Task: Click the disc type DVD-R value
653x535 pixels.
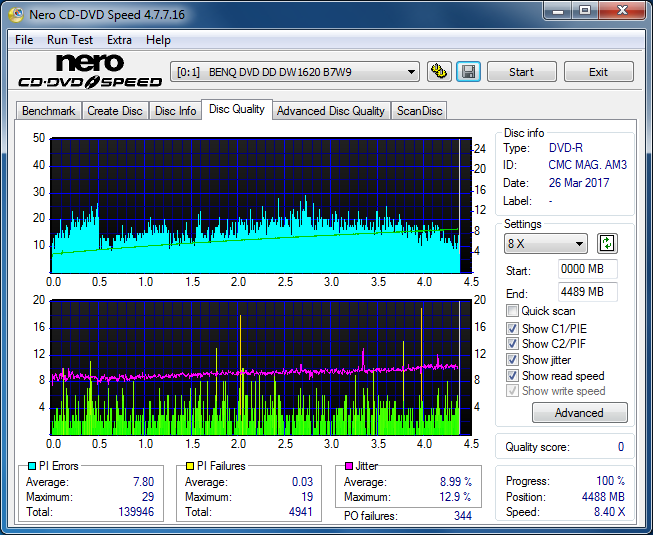Action: [x=566, y=148]
